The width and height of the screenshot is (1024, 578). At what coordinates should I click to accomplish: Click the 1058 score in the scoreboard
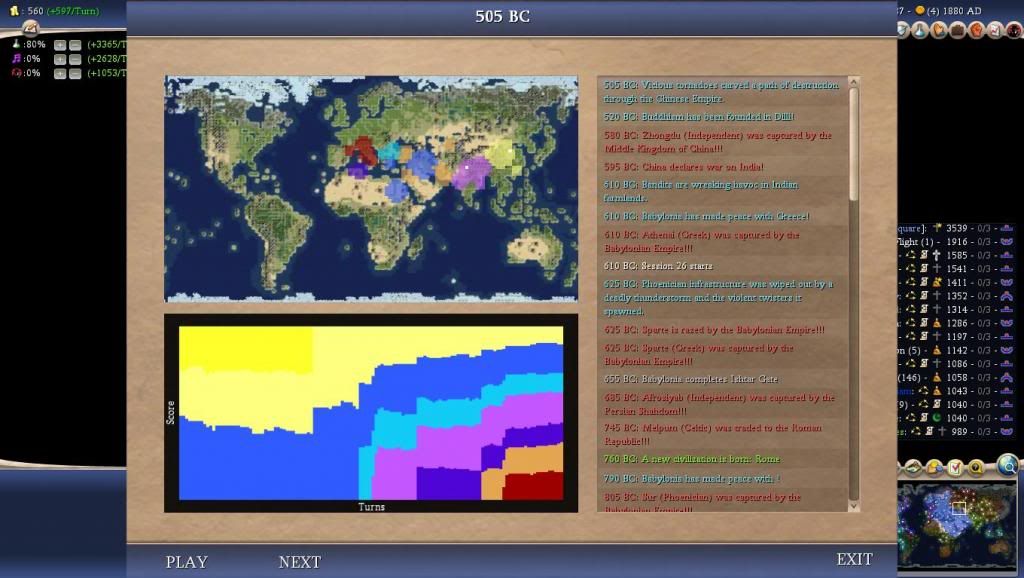click(957, 377)
